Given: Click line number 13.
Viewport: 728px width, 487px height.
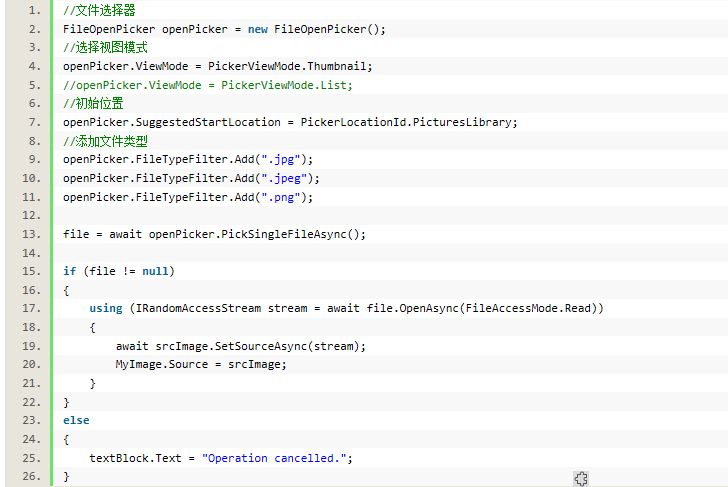Looking at the screenshot, I should click(32, 234).
